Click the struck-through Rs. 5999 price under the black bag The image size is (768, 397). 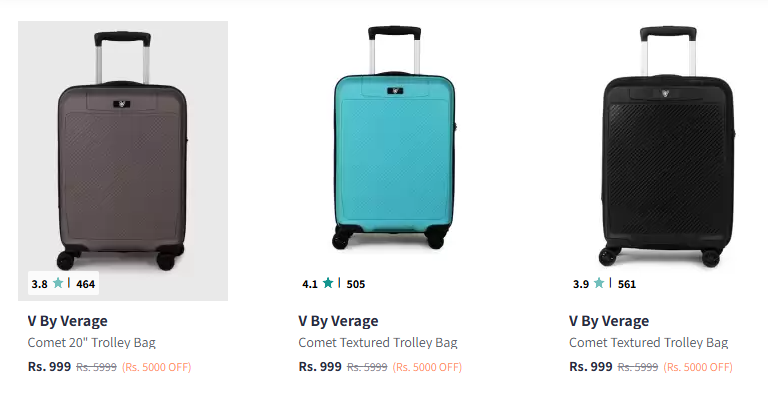pyautogui.click(x=638, y=367)
